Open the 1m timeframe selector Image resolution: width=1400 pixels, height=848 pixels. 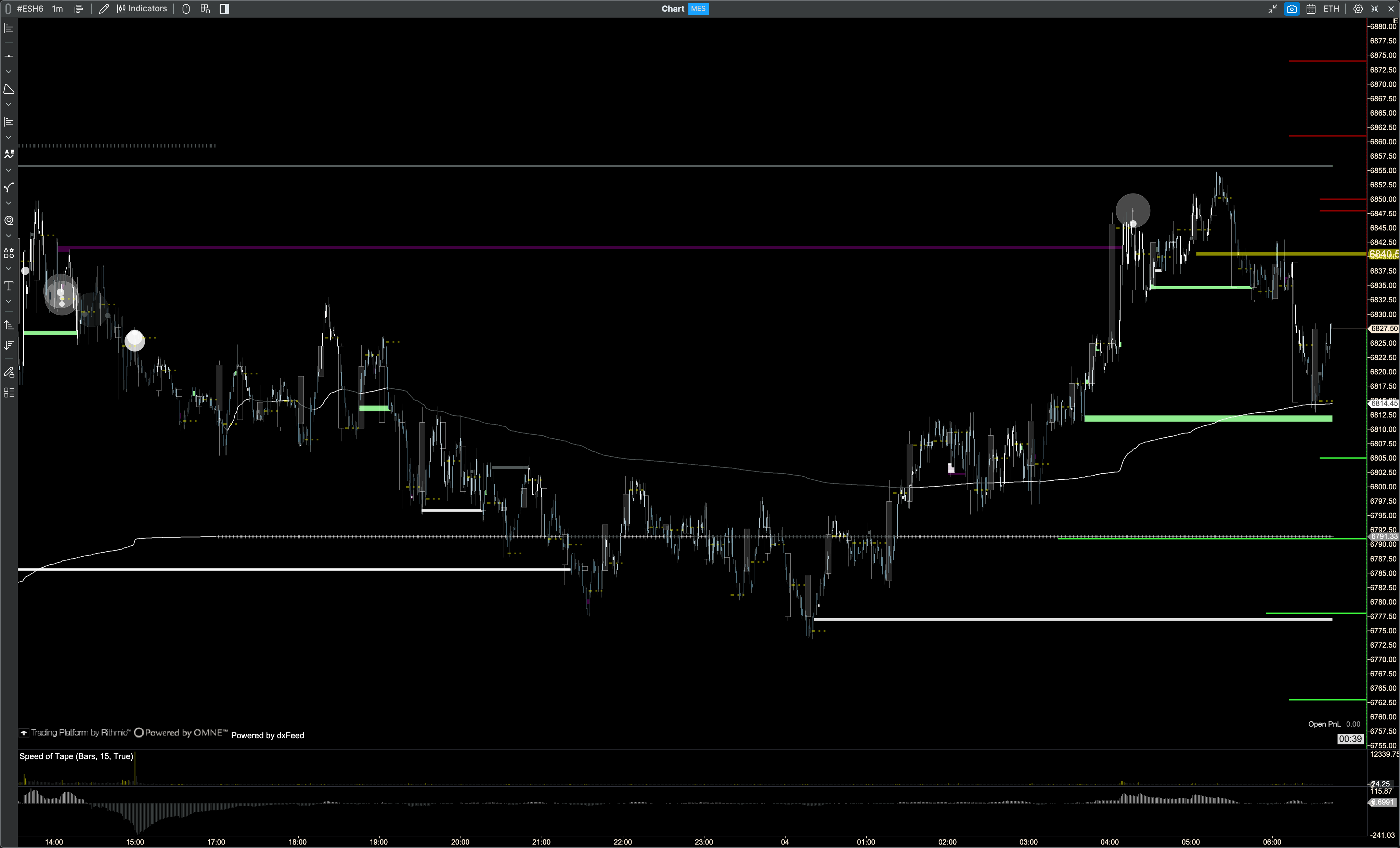pyautogui.click(x=57, y=9)
